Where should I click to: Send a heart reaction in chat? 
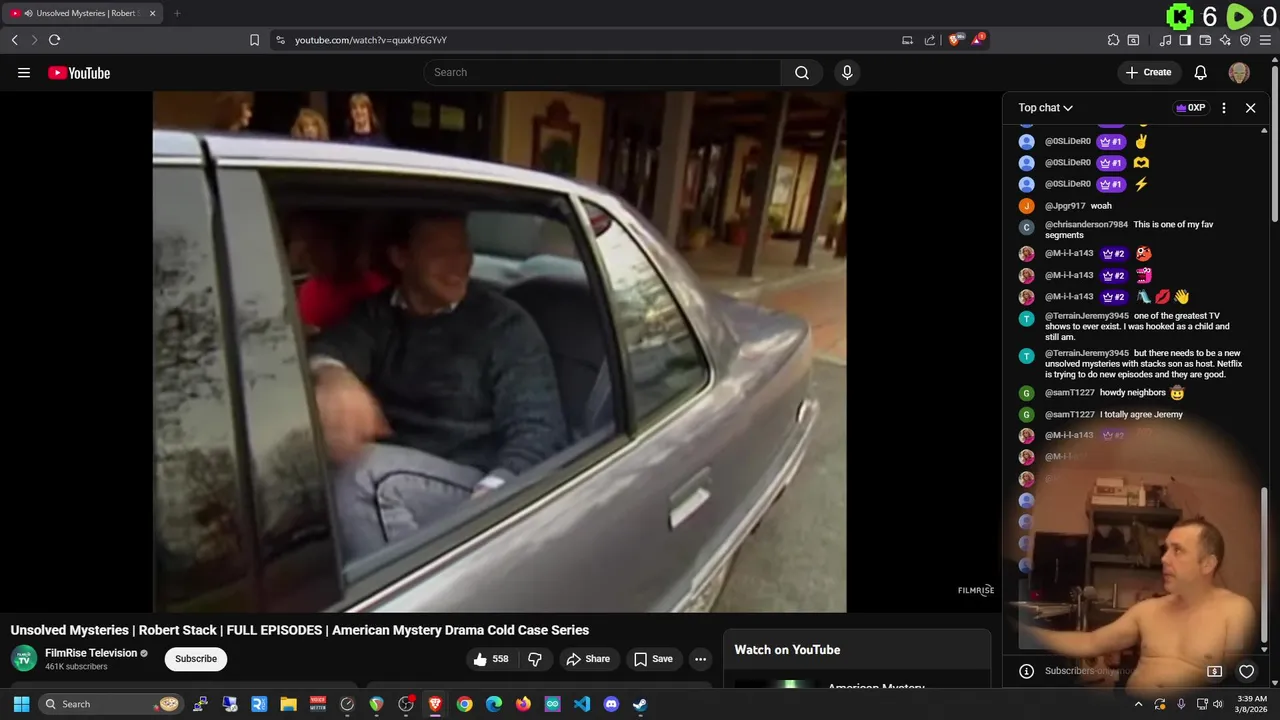(x=1246, y=671)
